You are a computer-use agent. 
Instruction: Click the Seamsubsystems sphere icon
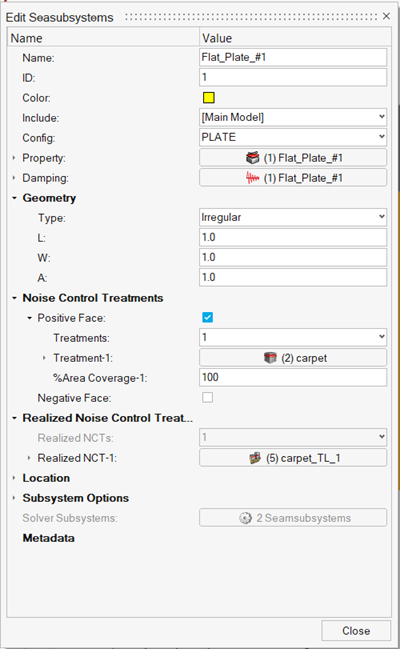coord(245,518)
